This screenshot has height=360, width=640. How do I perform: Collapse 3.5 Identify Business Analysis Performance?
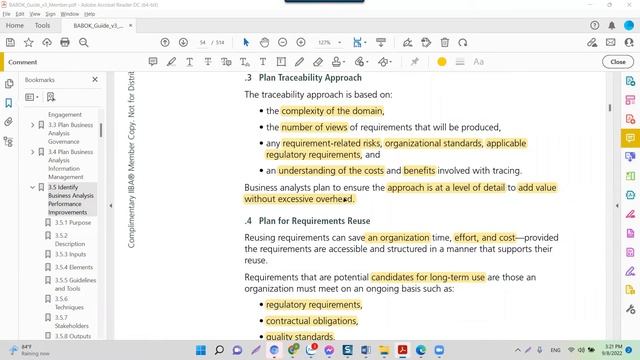click(33, 187)
